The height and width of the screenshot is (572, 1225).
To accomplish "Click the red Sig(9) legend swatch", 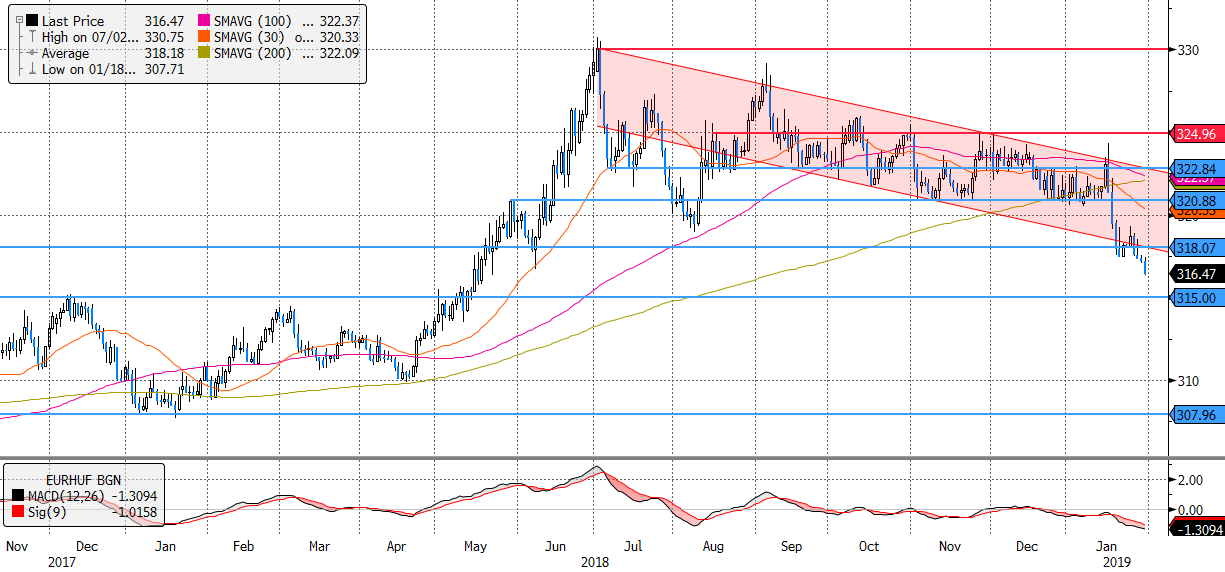I will [x=20, y=512].
